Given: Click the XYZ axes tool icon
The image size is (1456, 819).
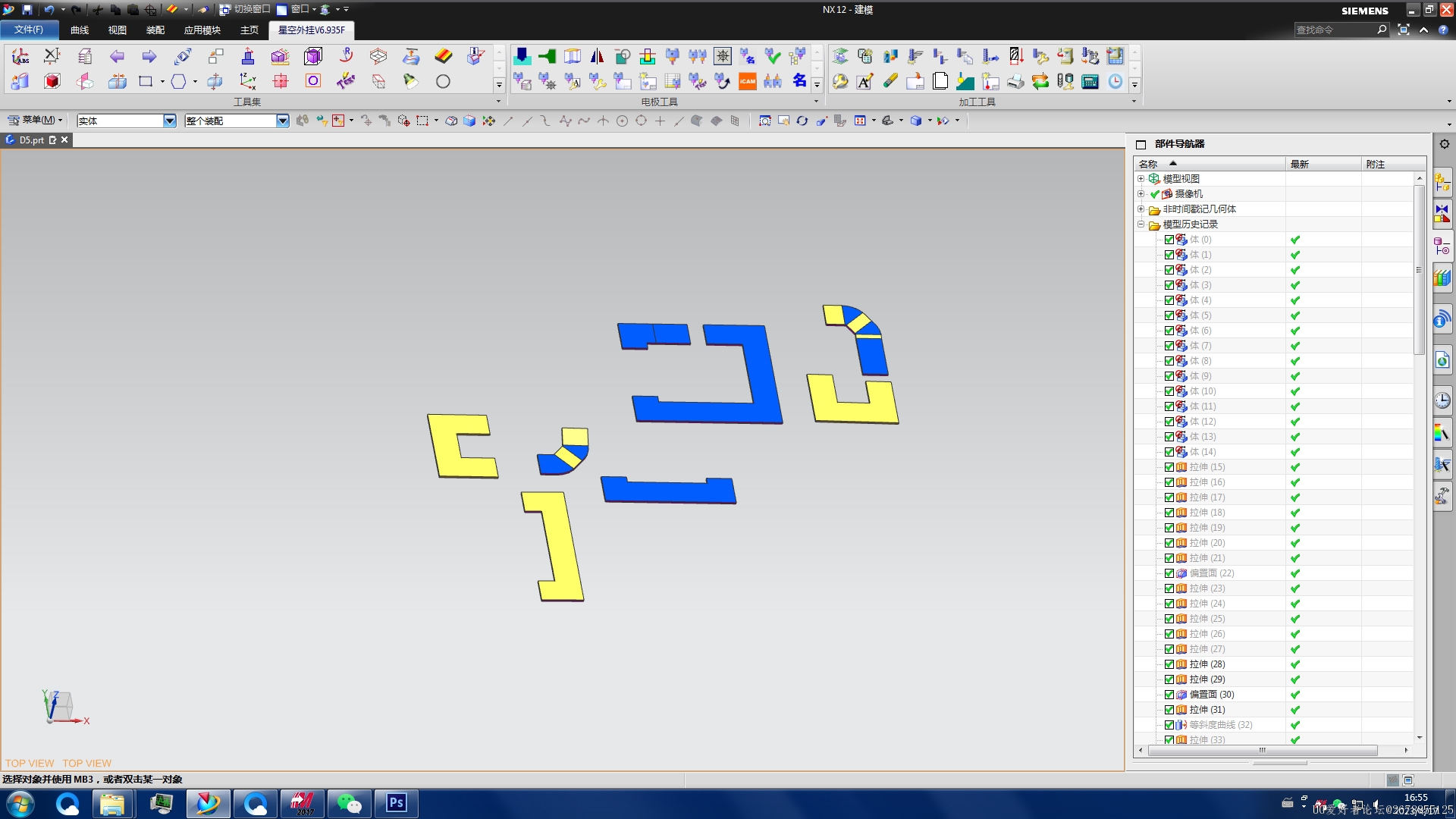Looking at the screenshot, I should point(248,81).
